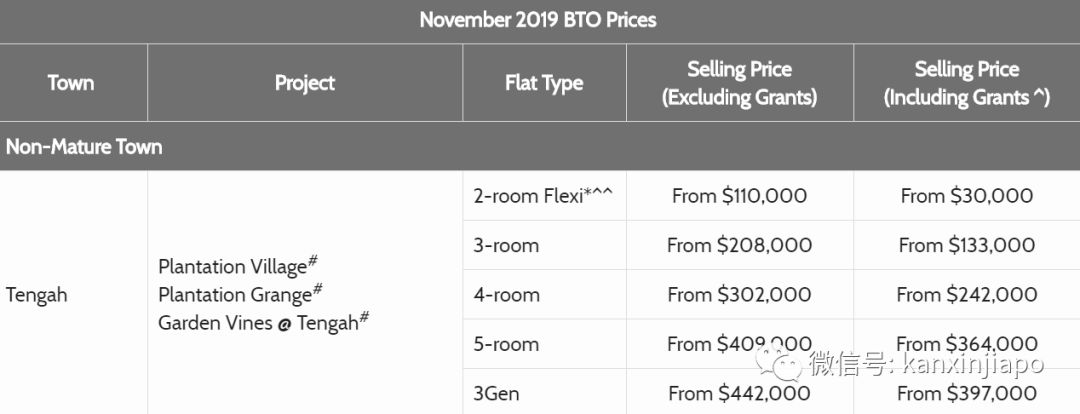
Task: Click the From $110,000 price cell
Action: (739, 196)
